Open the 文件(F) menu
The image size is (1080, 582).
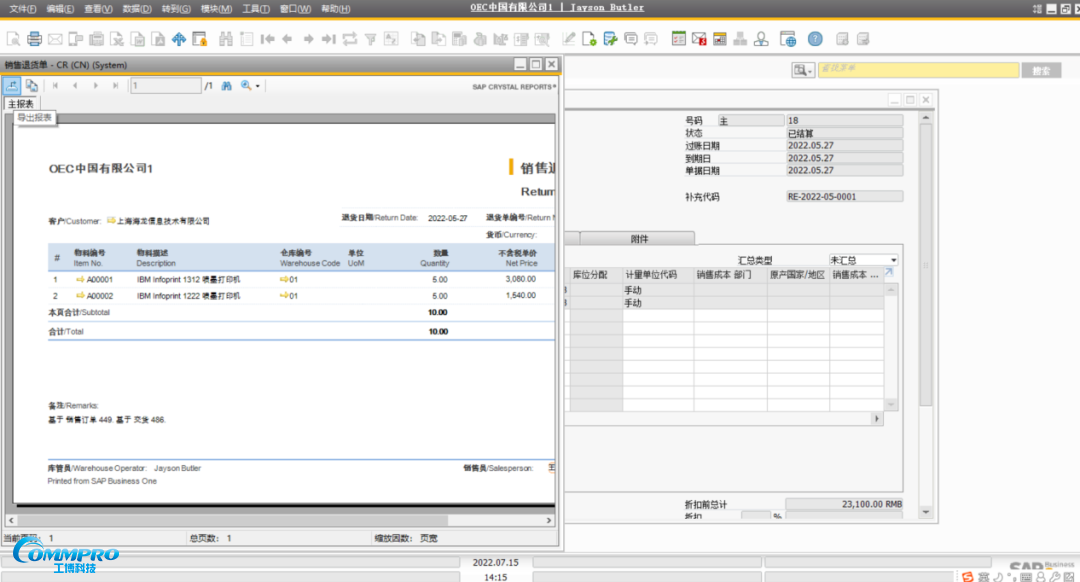[x=22, y=9]
